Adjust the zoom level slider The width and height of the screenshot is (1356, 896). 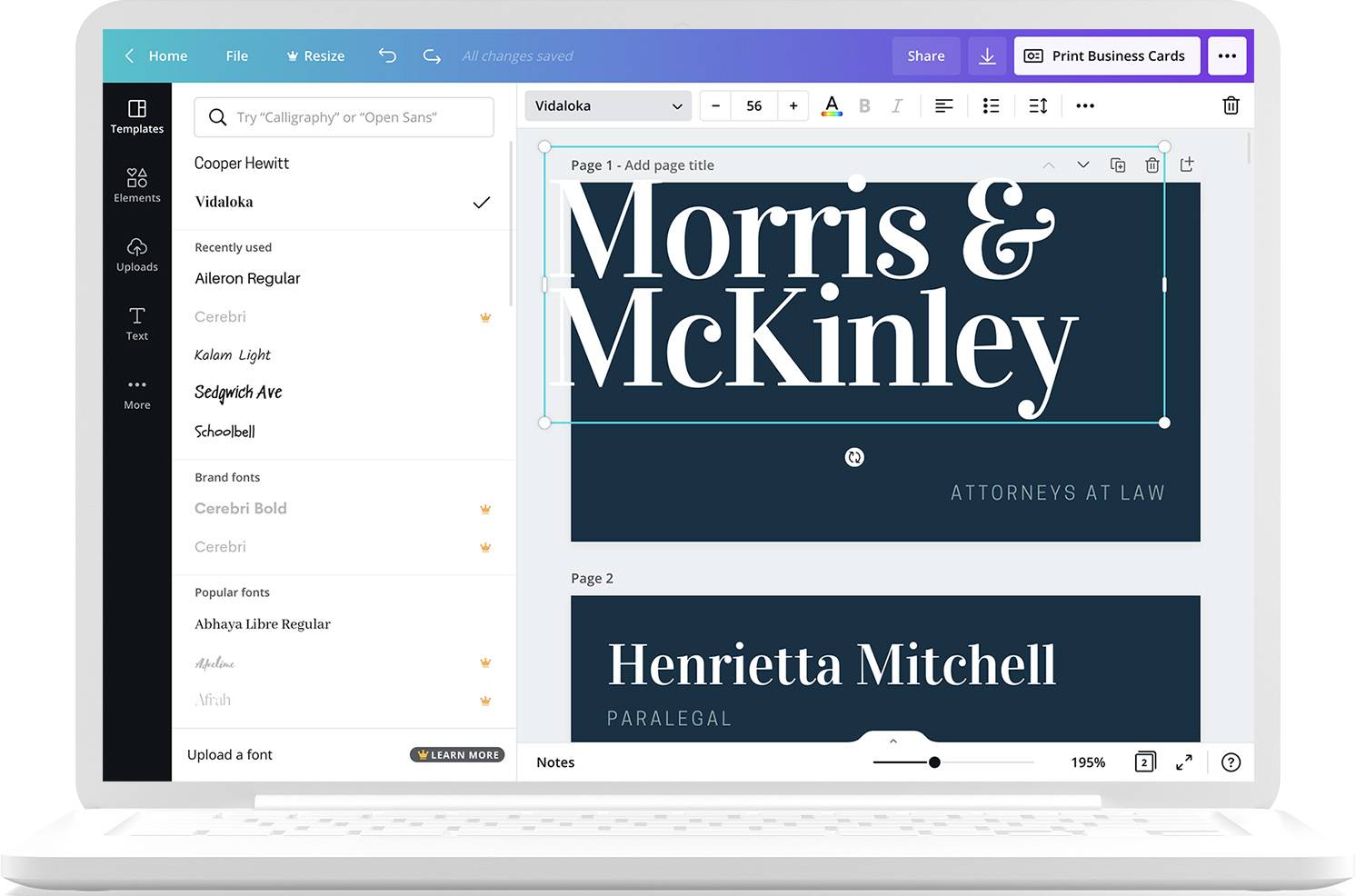coord(935,762)
